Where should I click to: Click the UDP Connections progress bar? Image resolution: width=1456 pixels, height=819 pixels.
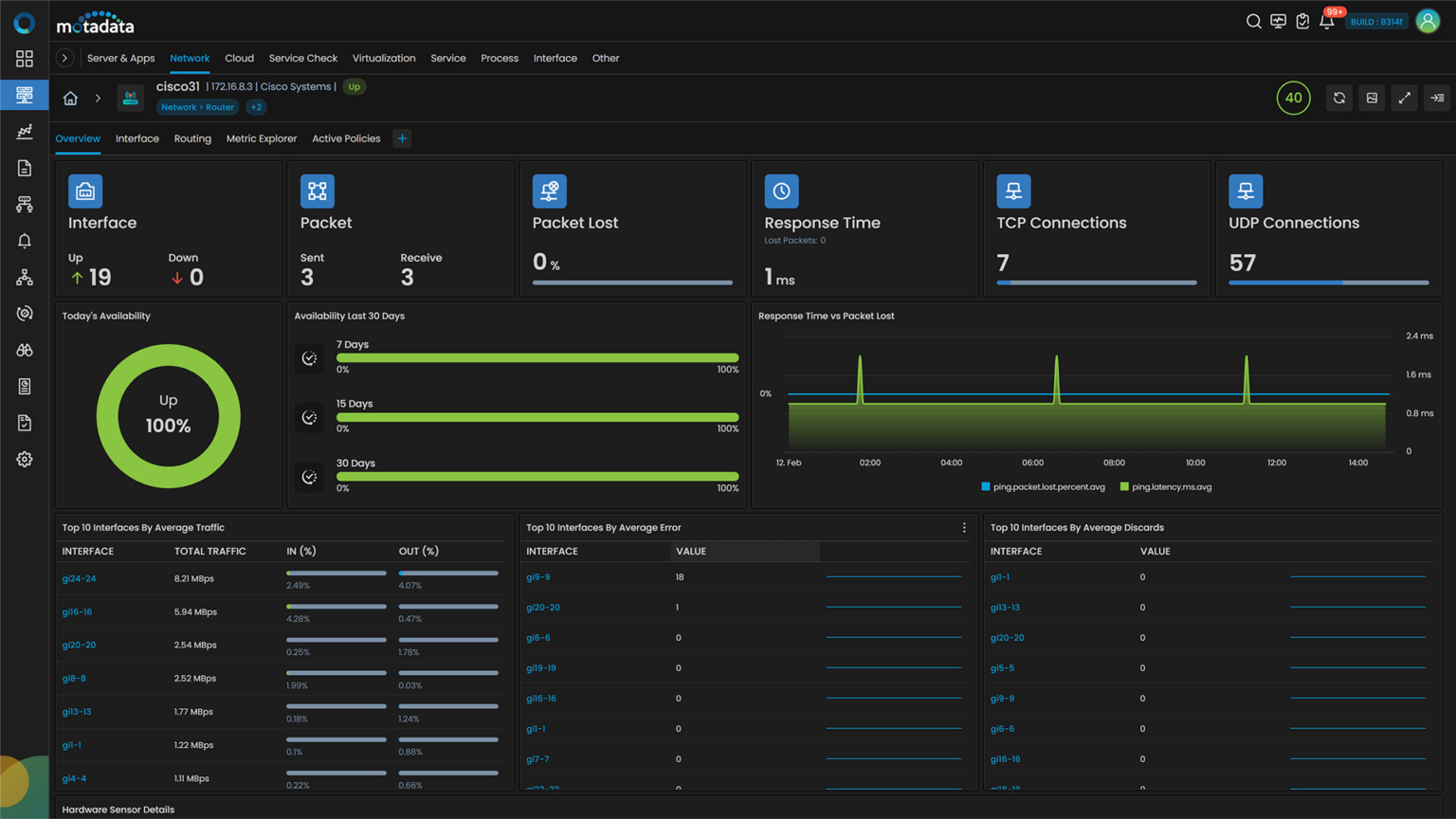(x=1328, y=282)
